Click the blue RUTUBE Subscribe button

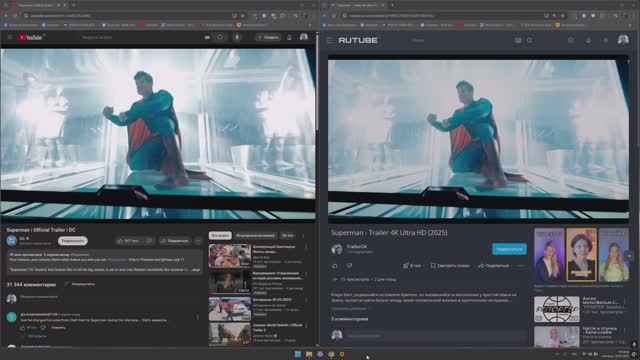[509, 249]
